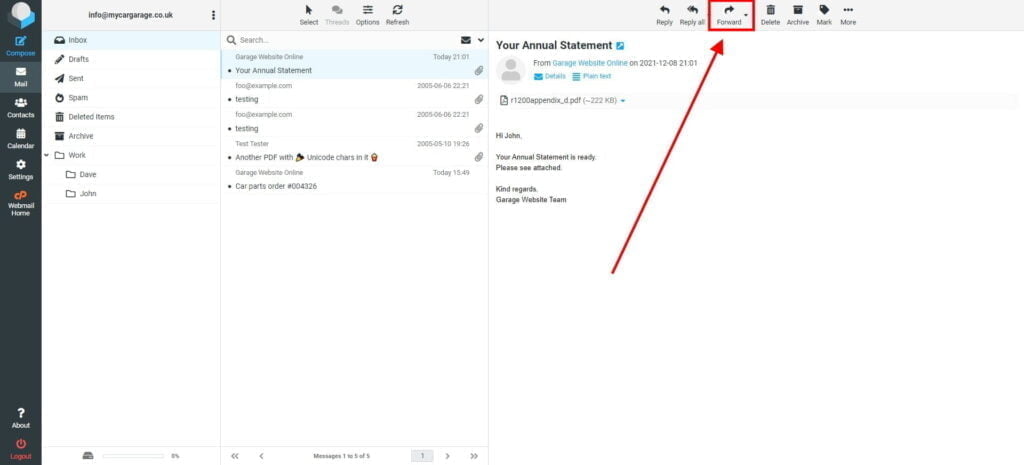Open the Archive folder in list

[x=131, y=136]
